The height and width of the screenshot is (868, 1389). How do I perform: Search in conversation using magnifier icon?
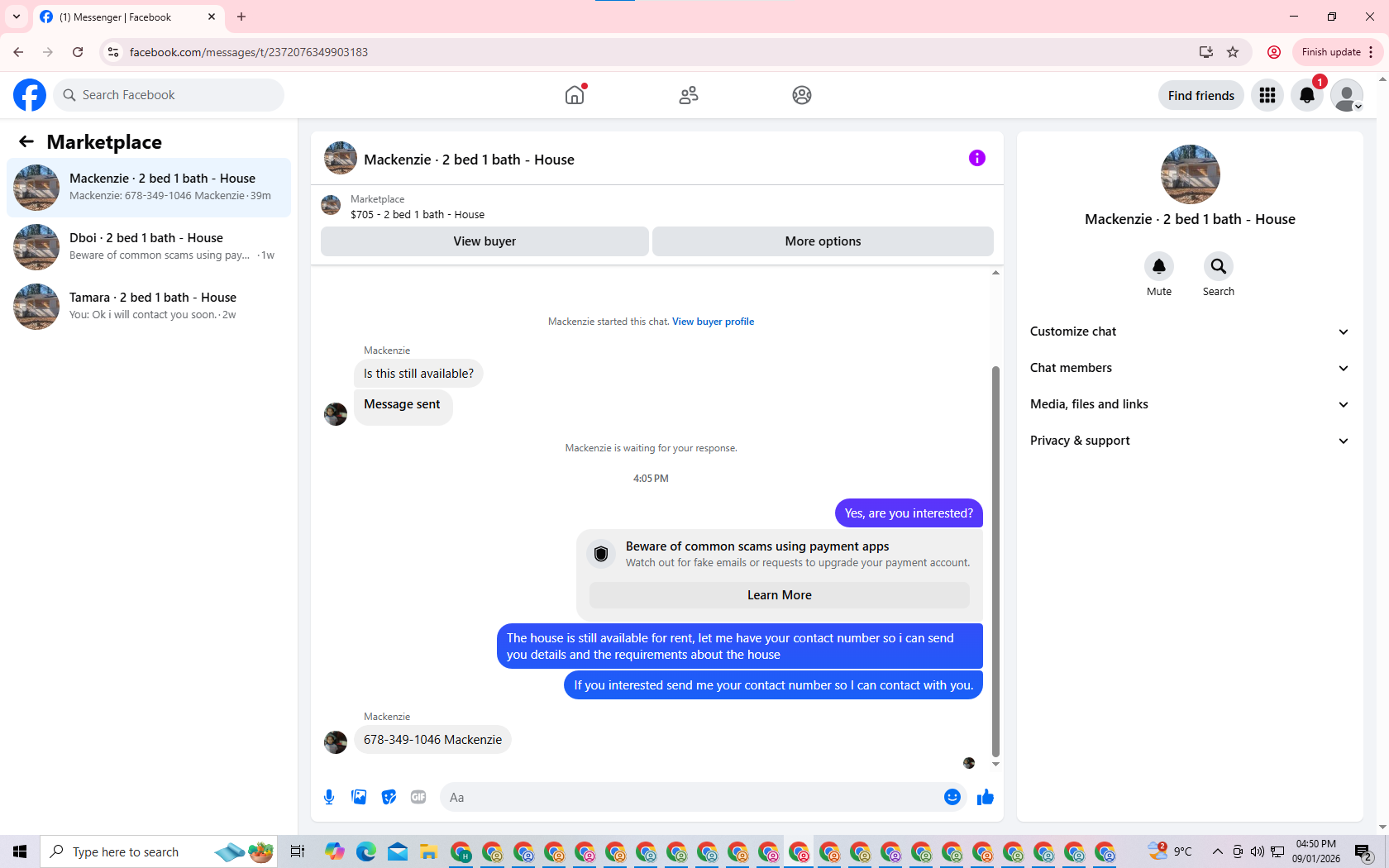(1219, 266)
